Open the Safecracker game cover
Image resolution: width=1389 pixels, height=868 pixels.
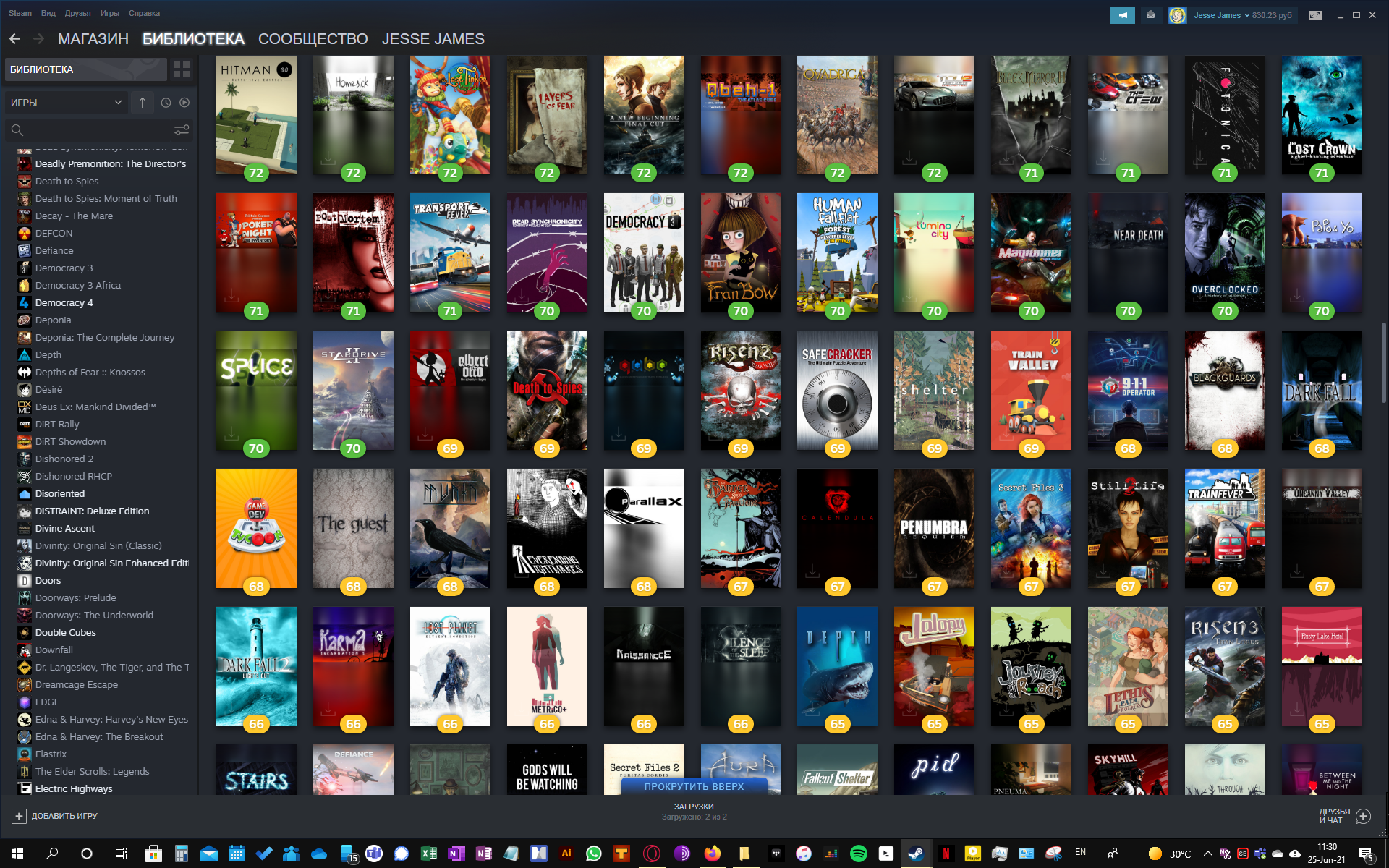(x=837, y=391)
